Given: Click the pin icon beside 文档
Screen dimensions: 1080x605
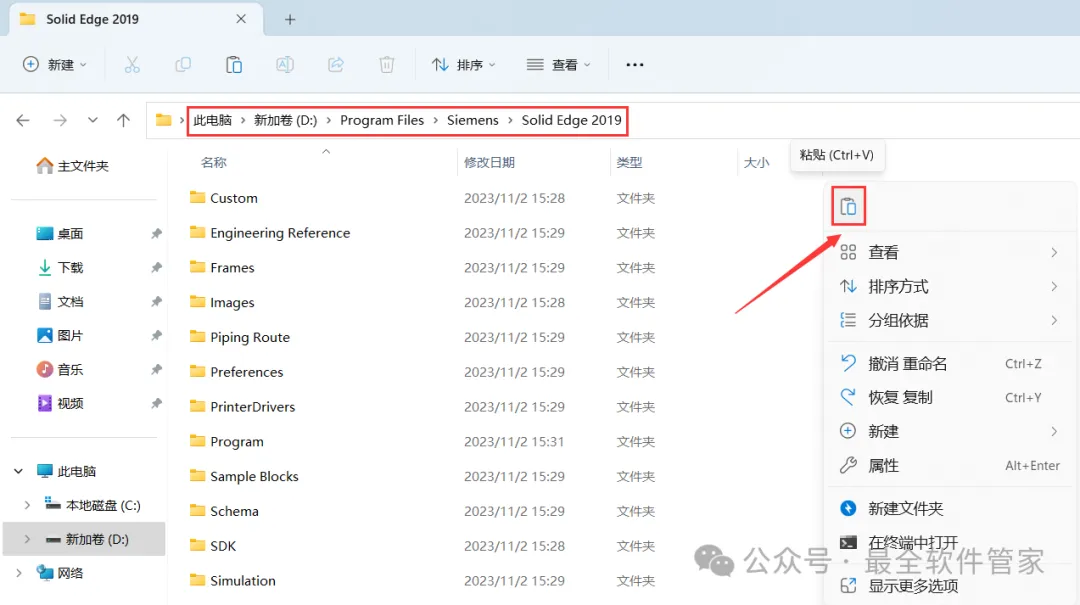Looking at the screenshot, I should point(156,301).
